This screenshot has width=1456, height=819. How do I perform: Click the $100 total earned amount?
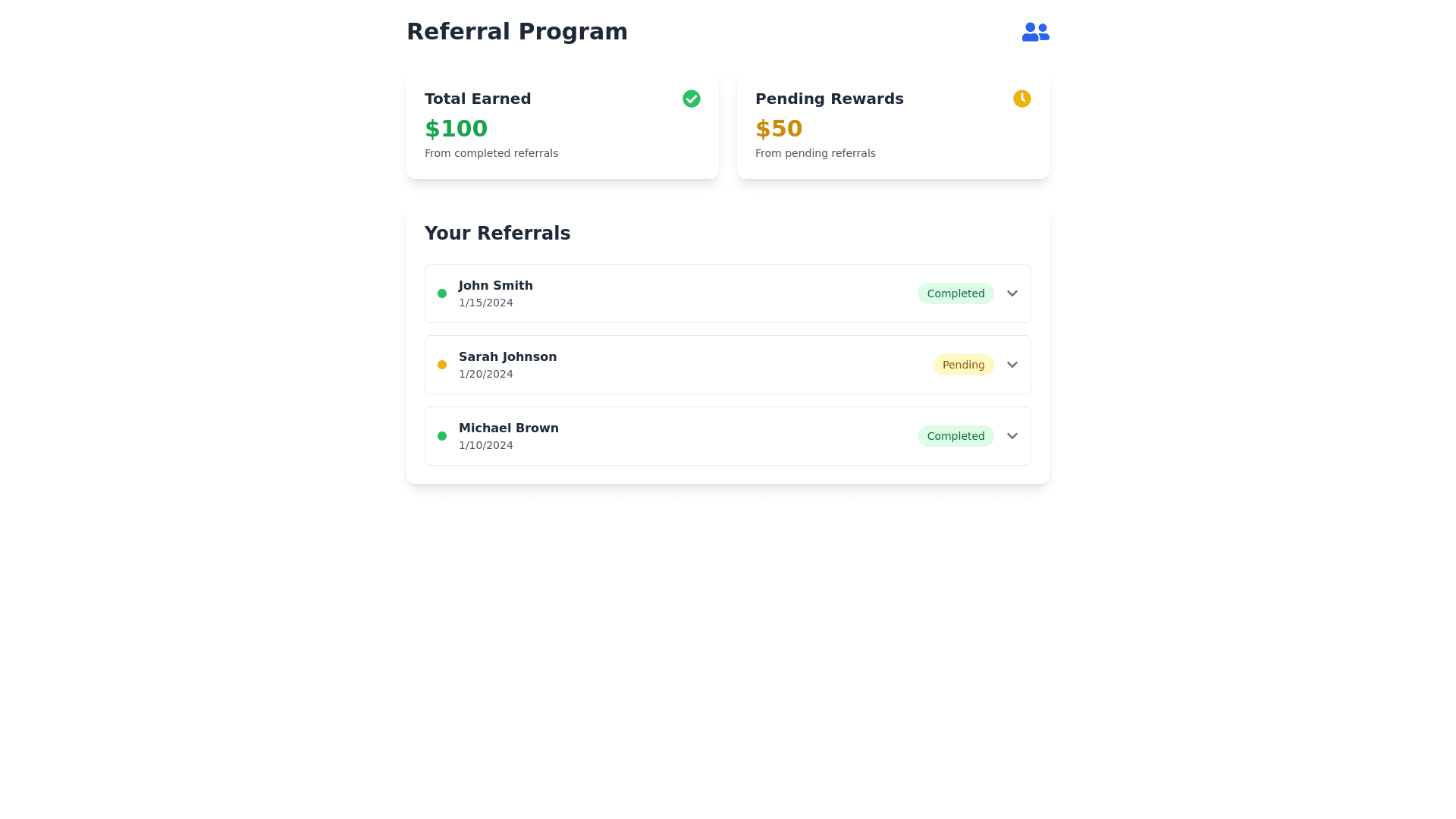[x=456, y=129]
